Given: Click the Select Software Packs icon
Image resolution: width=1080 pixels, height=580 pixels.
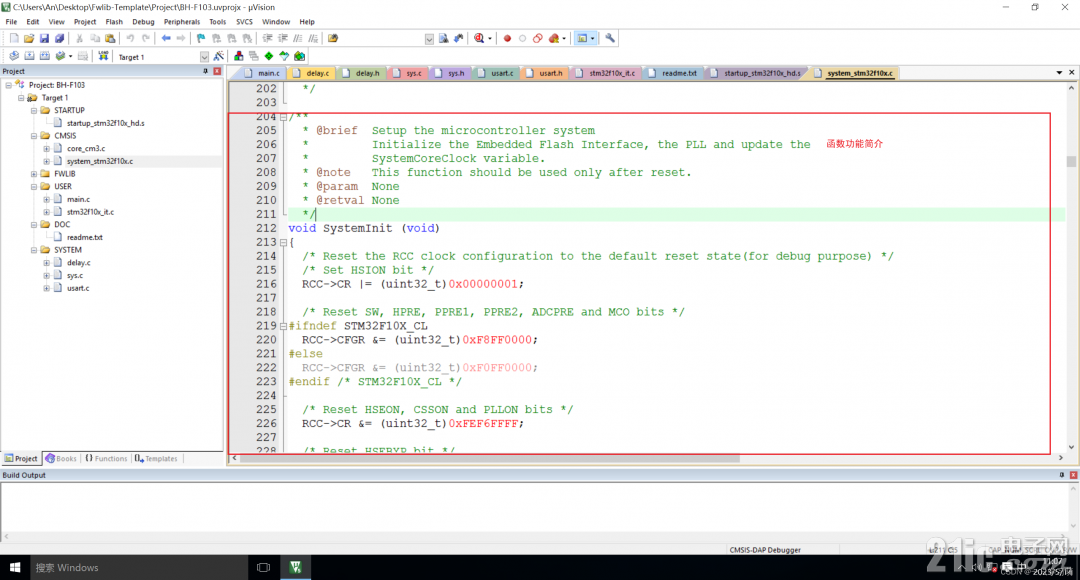Looking at the screenshot, I should (284, 56).
